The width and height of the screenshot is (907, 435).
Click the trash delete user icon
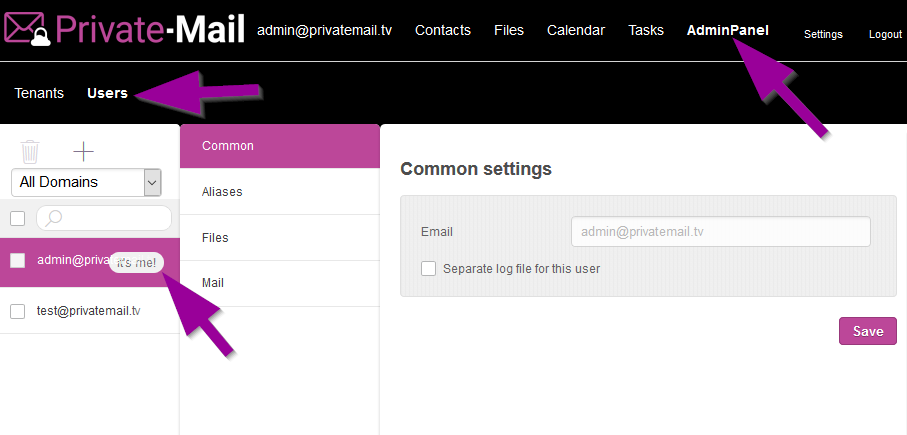click(x=31, y=151)
